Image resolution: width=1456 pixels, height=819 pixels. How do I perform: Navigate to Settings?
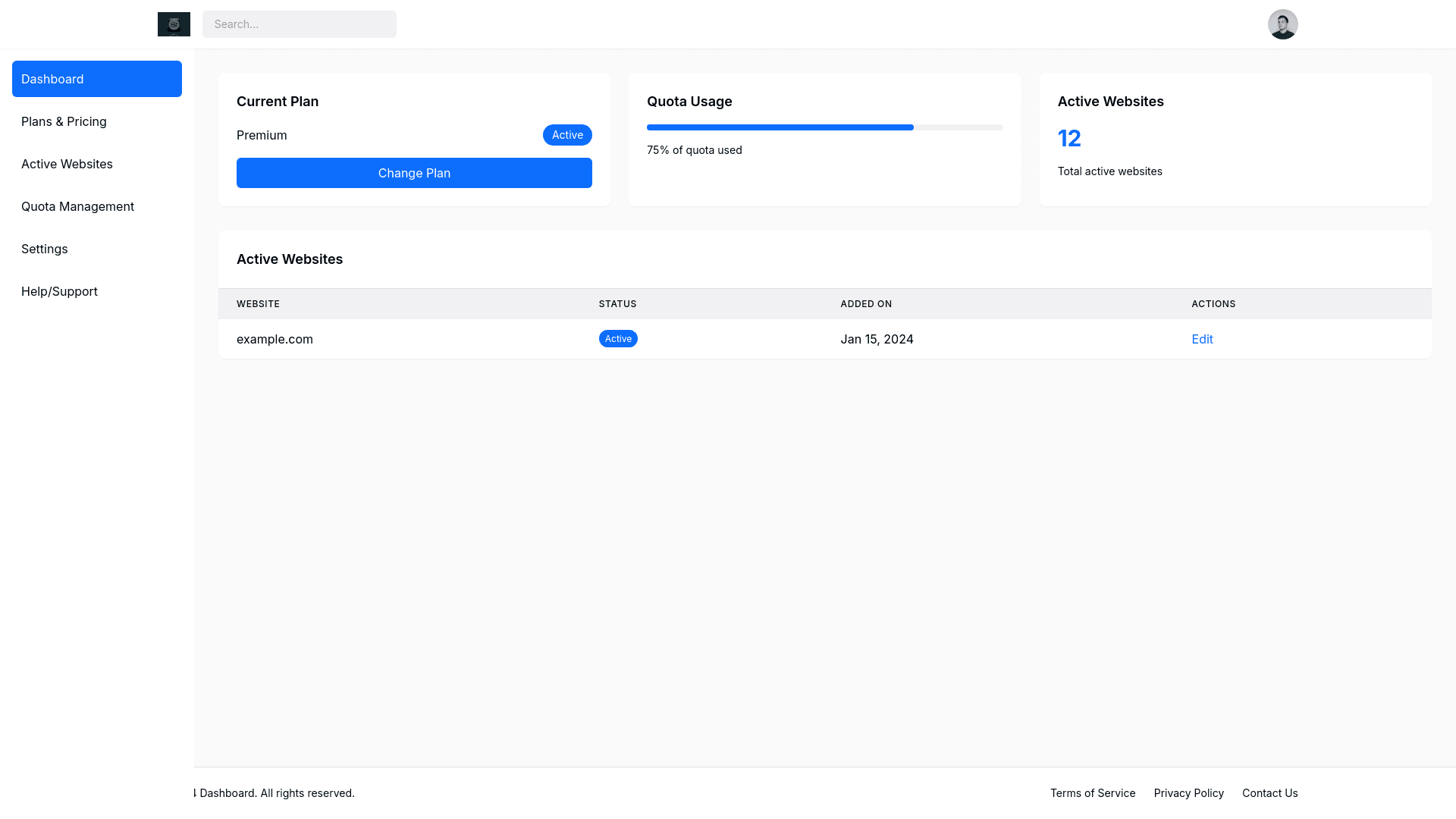pos(44,249)
